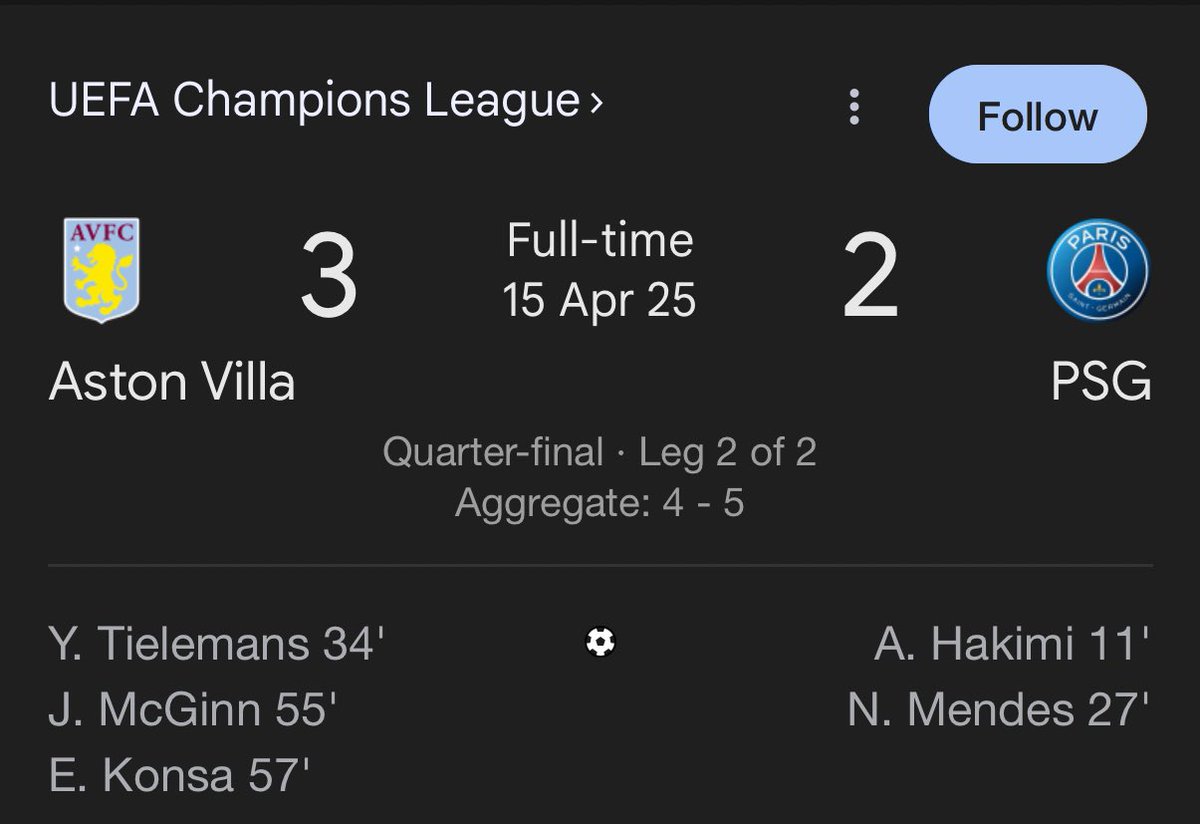Click the soccer ball goals icon
The image size is (1200, 824).
600,641
